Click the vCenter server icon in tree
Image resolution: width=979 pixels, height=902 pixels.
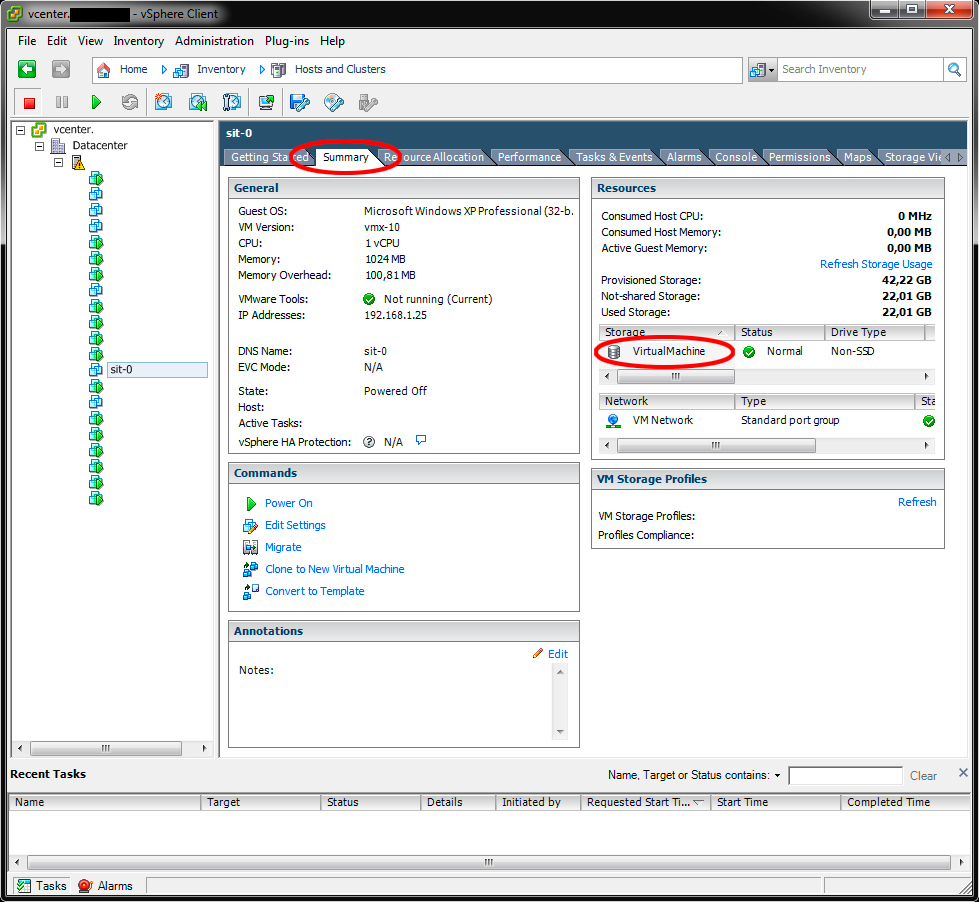39,129
